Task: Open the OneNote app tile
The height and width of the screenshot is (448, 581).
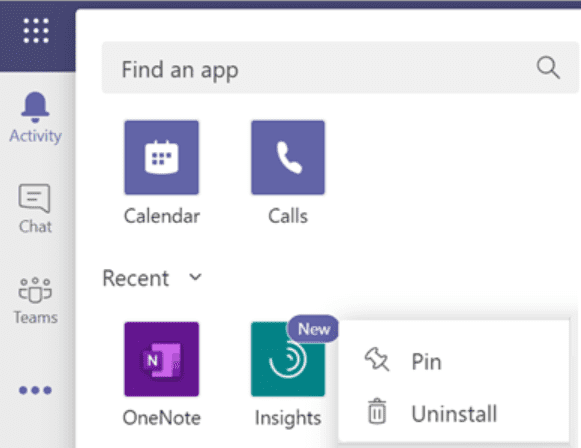Action: pyautogui.click(x=162, y=359)
